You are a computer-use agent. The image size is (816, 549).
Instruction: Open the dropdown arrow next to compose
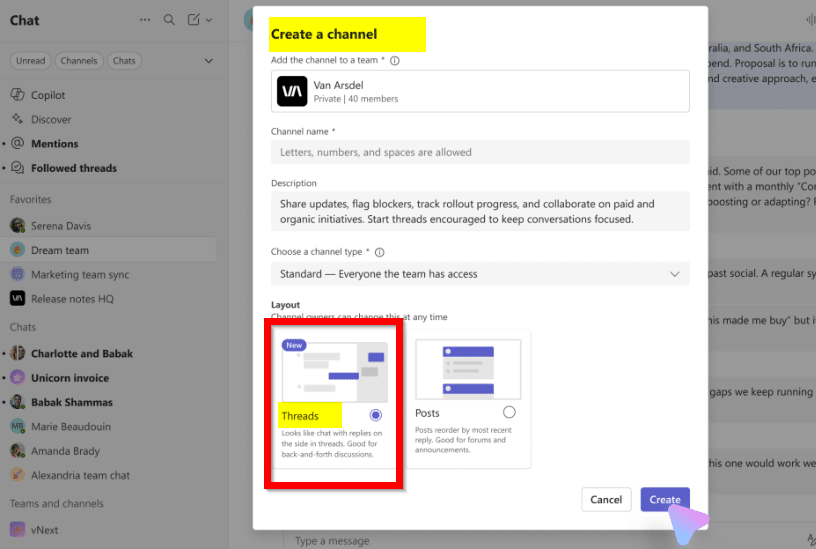tap(209, 20)
